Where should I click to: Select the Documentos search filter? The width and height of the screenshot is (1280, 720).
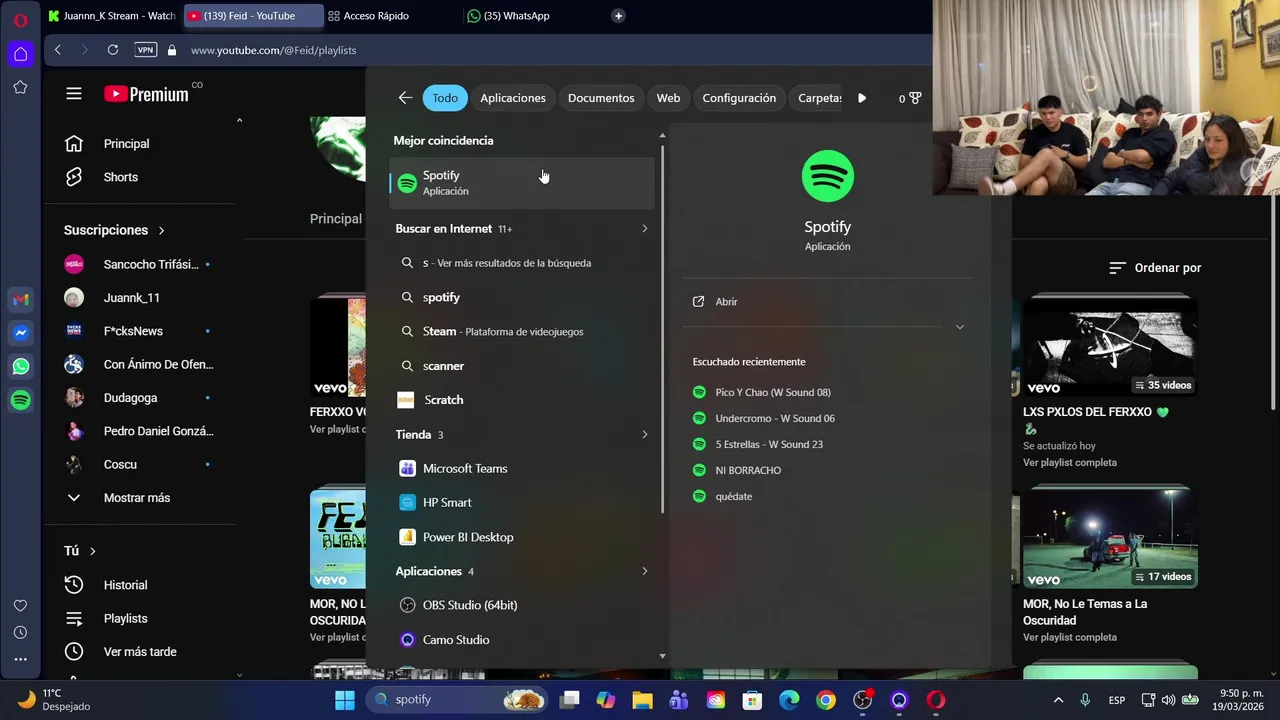[x=601, y=98]
